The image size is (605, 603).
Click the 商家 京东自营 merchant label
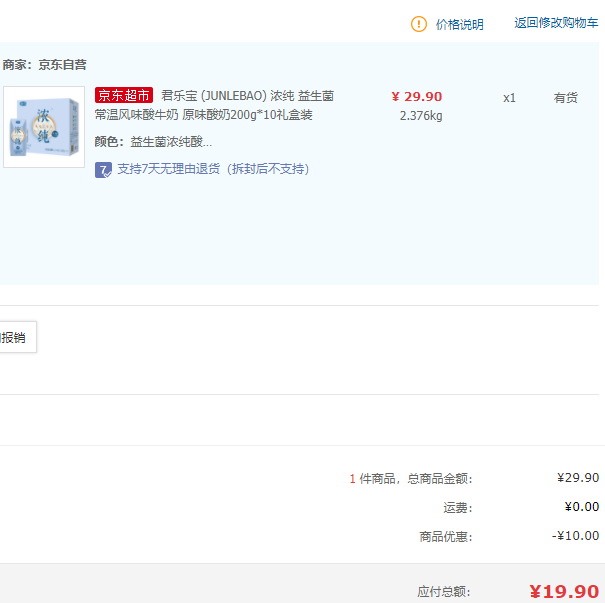pyautogui.click(x=45, y=64)
